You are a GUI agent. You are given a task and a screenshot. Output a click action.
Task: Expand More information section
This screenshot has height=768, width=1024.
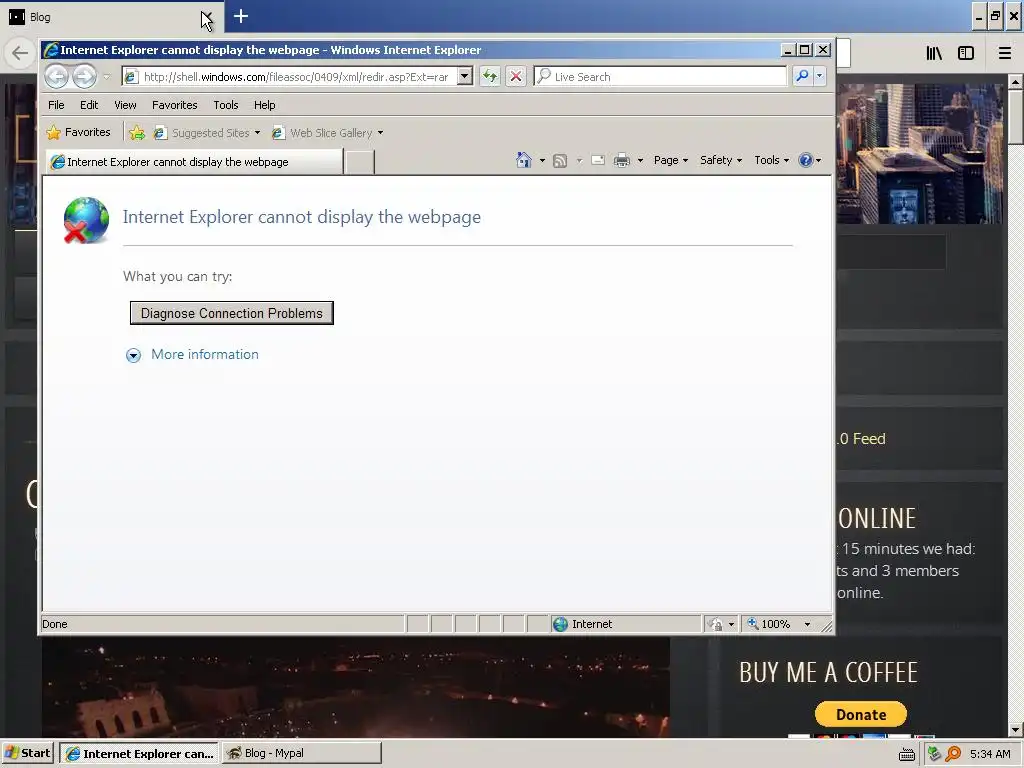pos(133,355)
